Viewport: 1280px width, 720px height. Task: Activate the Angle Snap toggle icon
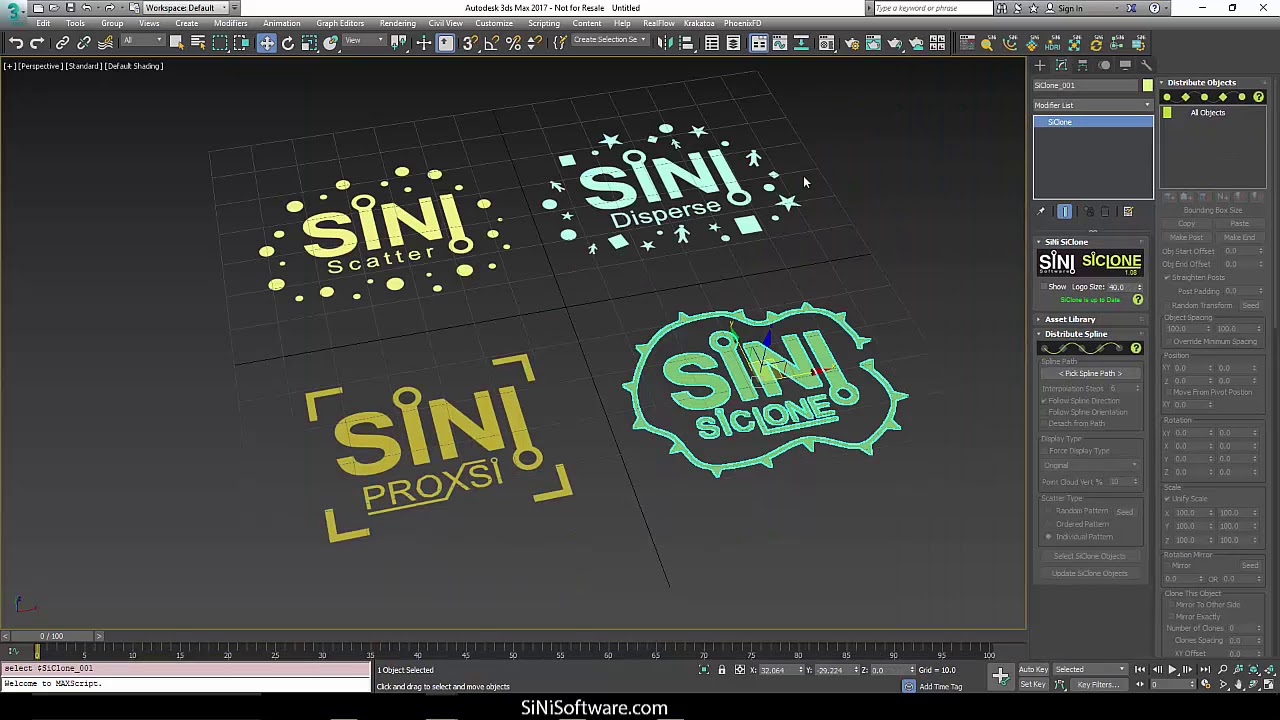(491, 43)
